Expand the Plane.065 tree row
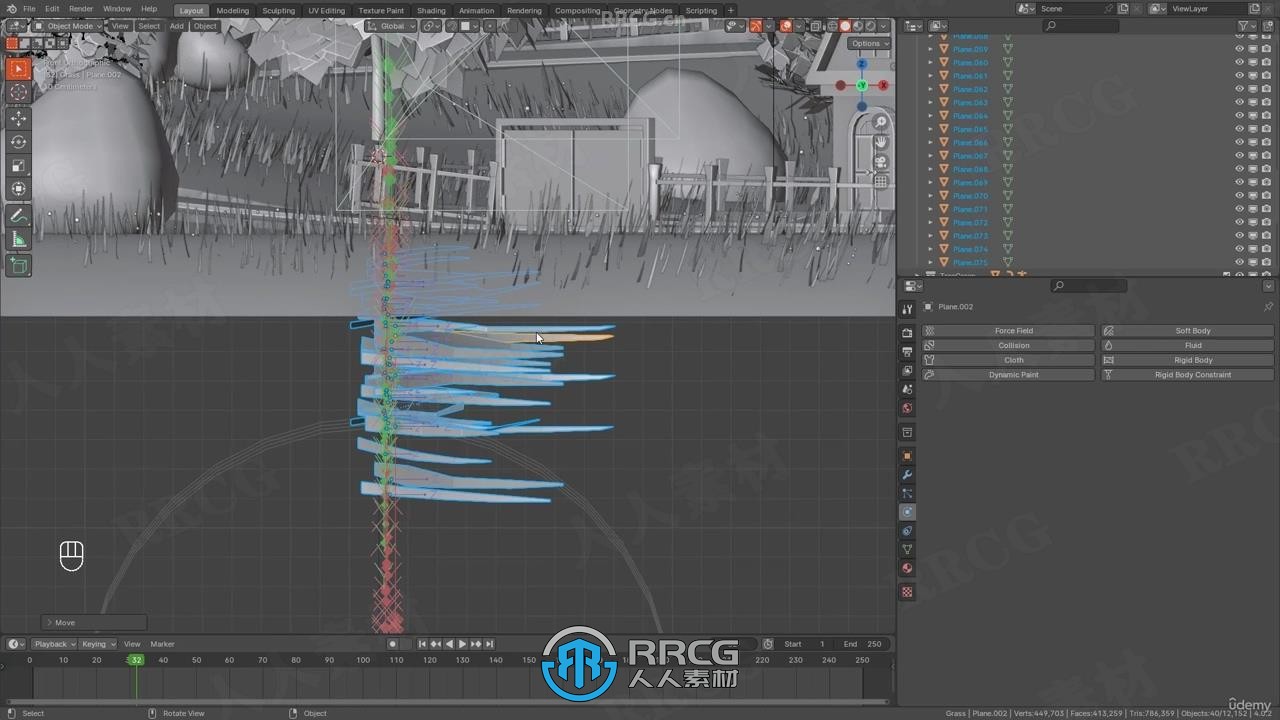 pos(931,129)
